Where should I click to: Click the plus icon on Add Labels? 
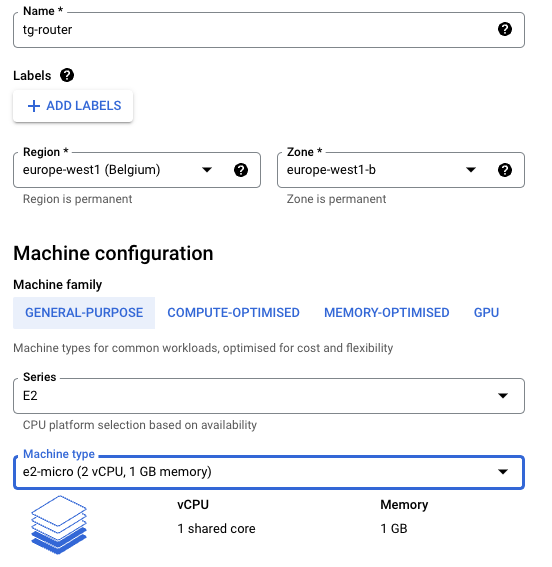(34, 106)
